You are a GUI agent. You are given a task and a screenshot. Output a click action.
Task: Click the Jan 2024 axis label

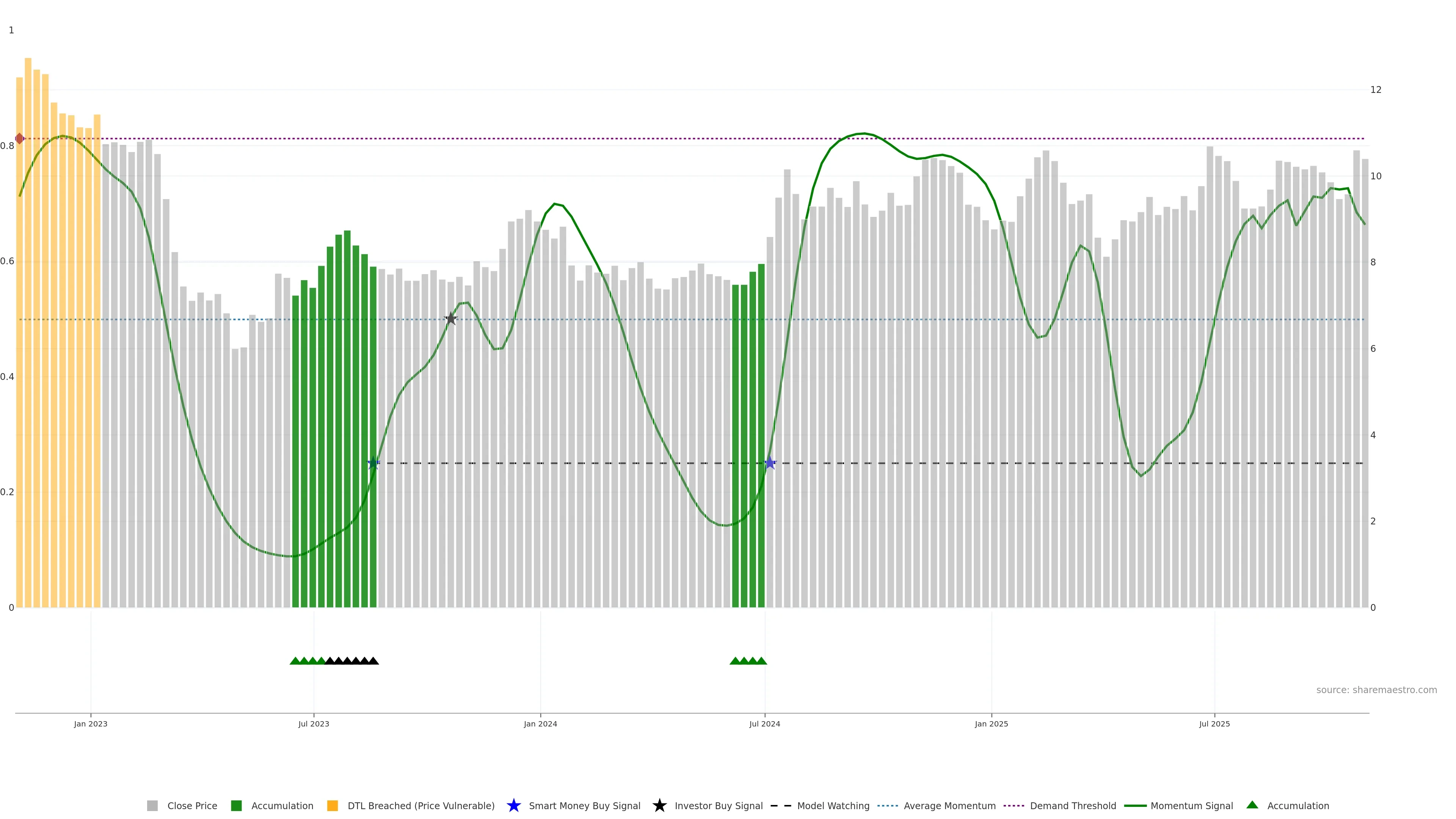pyautogui.click(x=540, y=724)
